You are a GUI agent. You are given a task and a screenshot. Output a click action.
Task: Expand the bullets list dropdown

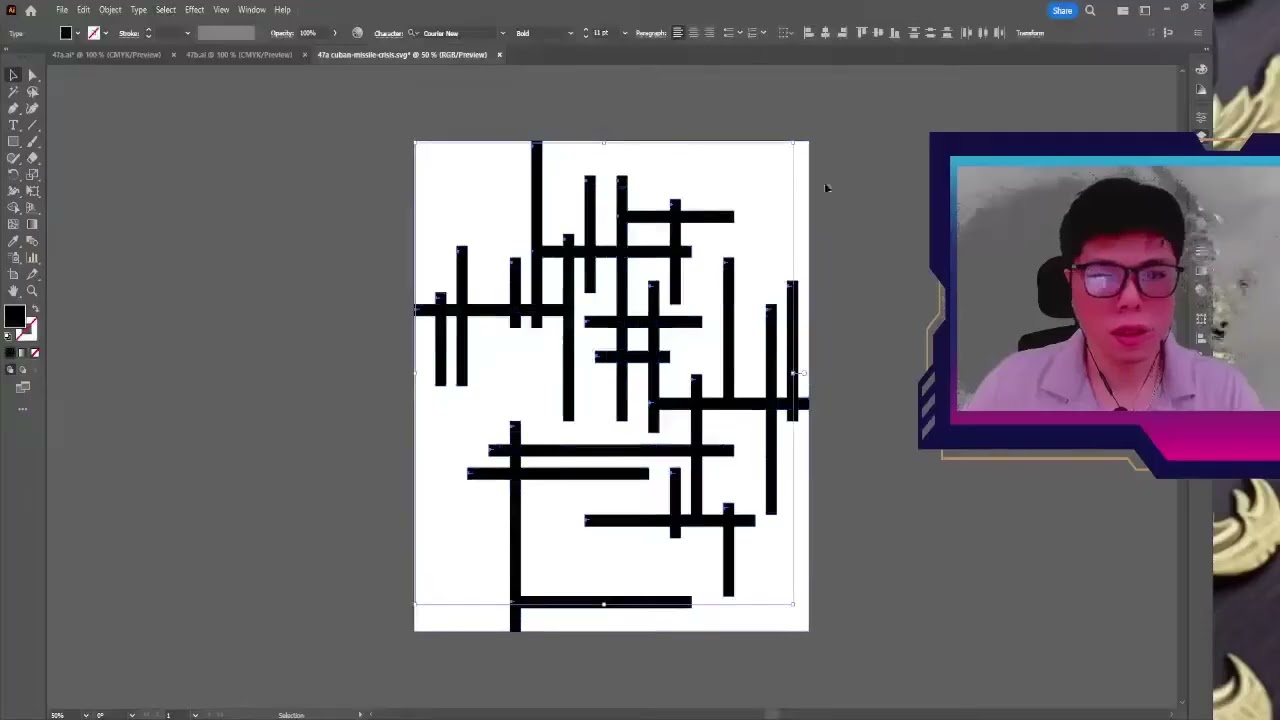point(738,33)
